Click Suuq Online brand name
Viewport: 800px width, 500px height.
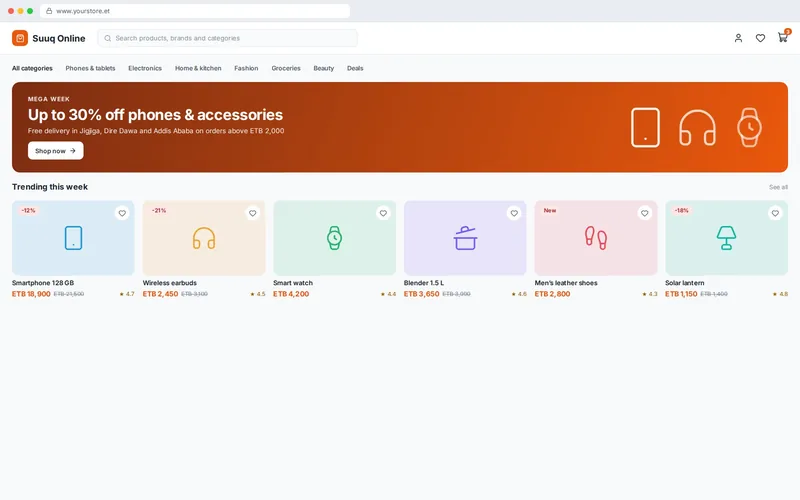(59, 38)
